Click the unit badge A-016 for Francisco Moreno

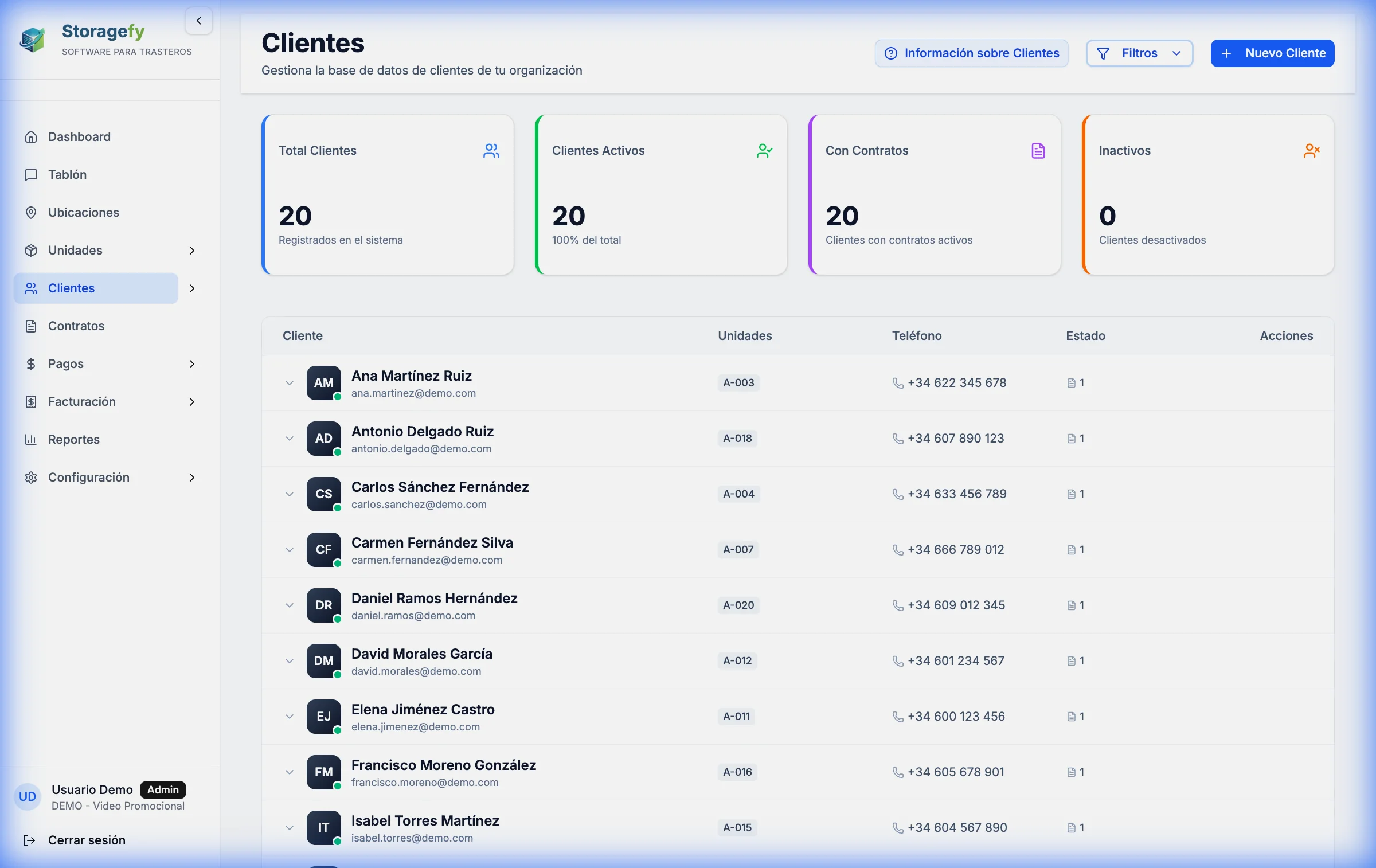tap(737, 772)
